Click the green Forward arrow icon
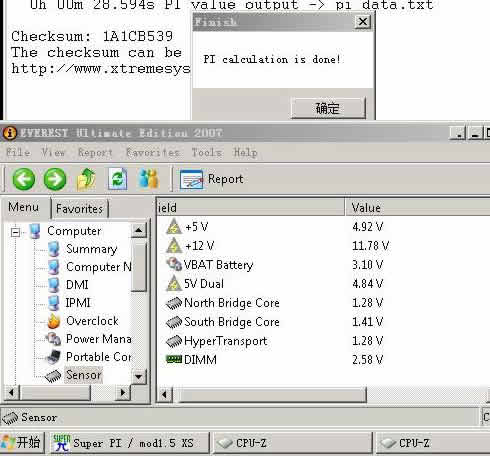Viewport: 490px width, 456px height. point(55,179)
